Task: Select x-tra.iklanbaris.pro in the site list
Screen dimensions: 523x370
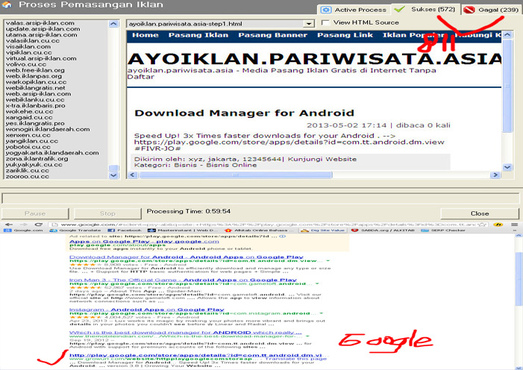Action: click(x=35, y=105)
